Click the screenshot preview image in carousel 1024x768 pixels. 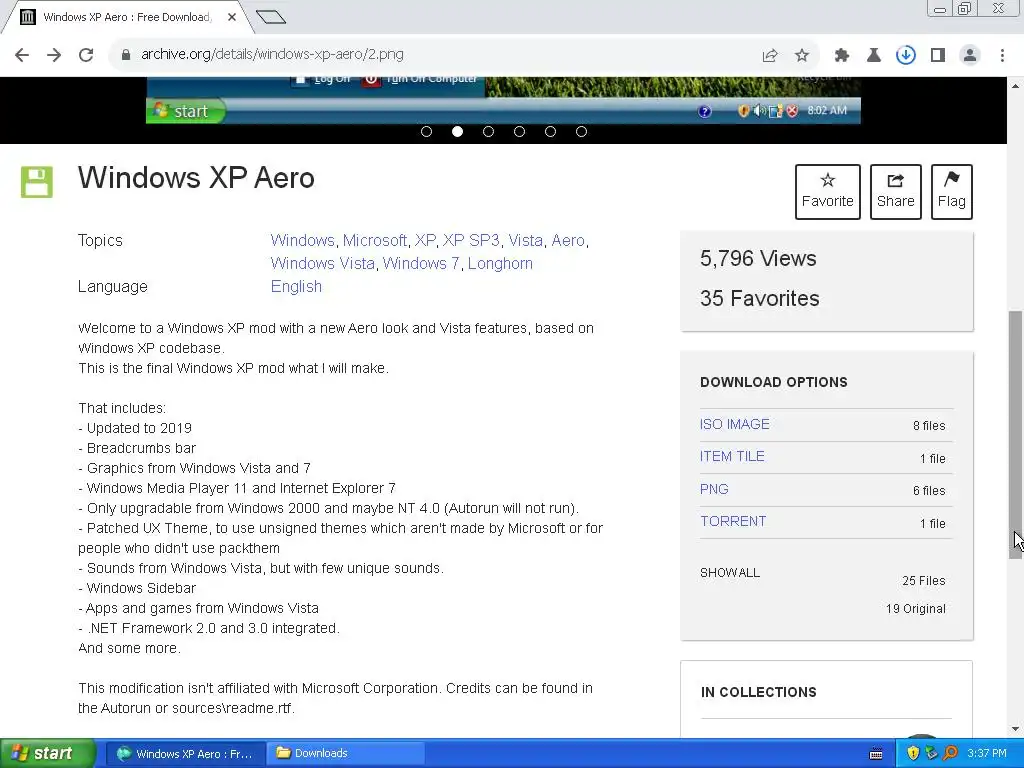(503, 101)
